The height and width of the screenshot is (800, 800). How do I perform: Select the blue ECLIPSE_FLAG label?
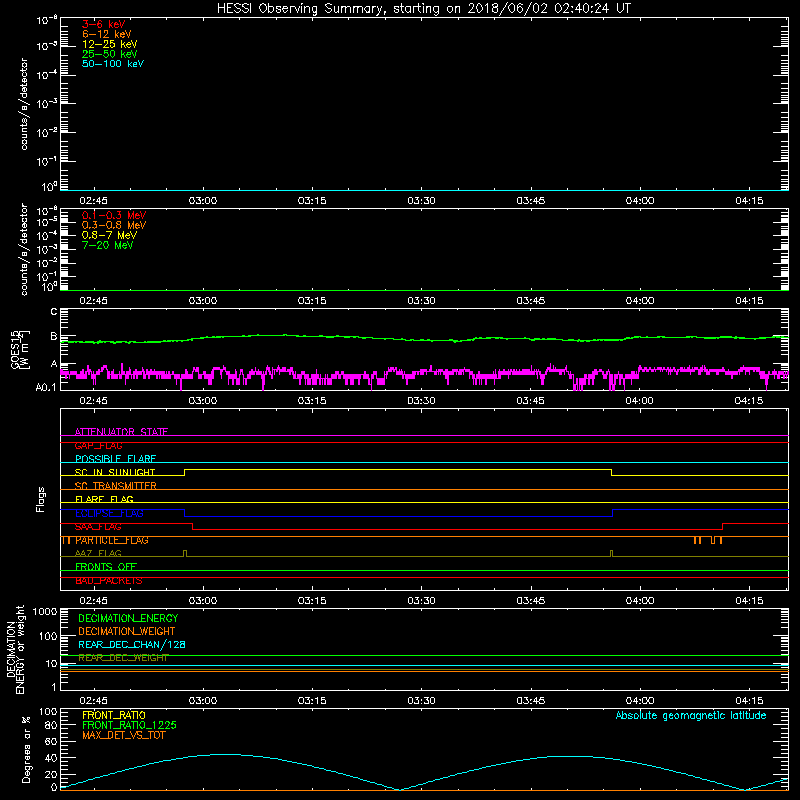pyautogui.click(x=109, y=513)
